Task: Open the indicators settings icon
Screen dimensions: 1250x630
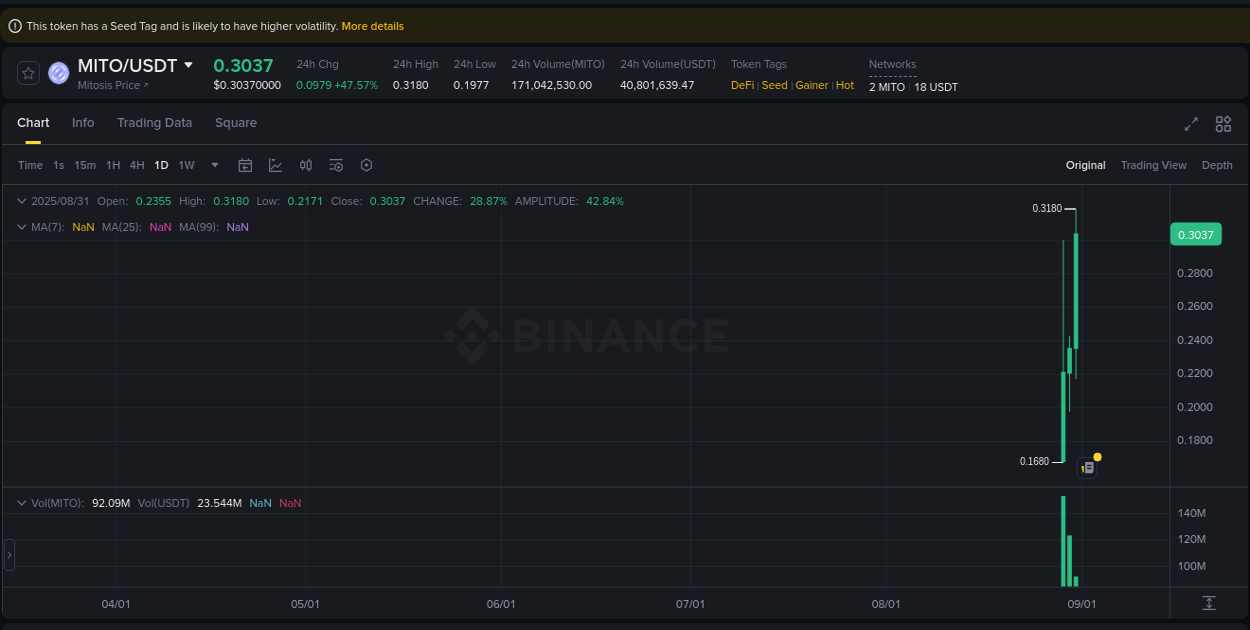Action: 336,165
